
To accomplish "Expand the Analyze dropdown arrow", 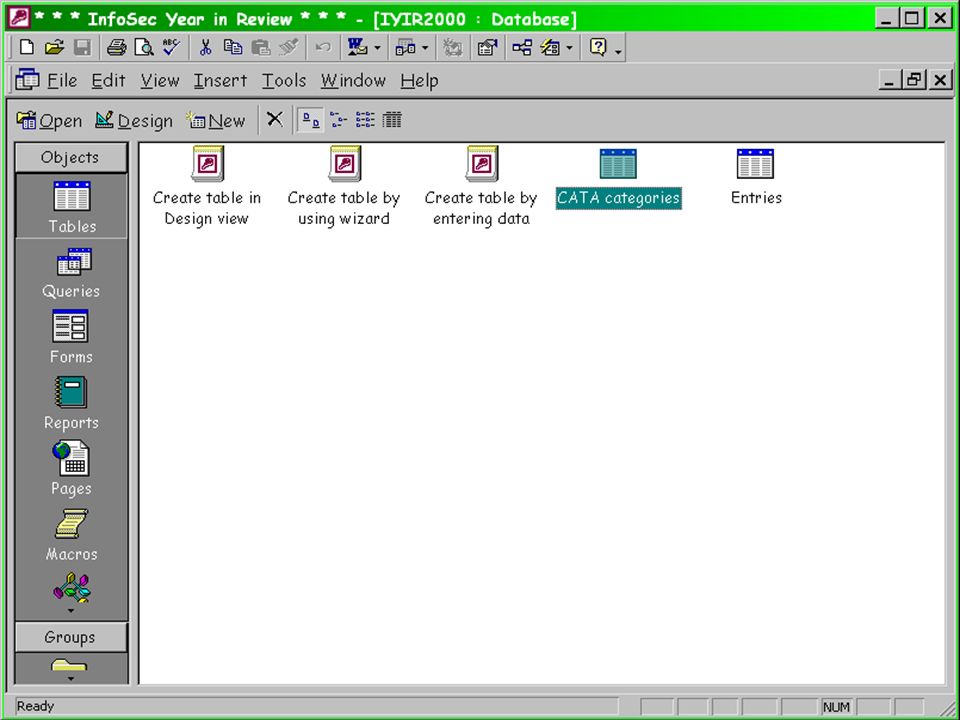I will pos(425,48).
